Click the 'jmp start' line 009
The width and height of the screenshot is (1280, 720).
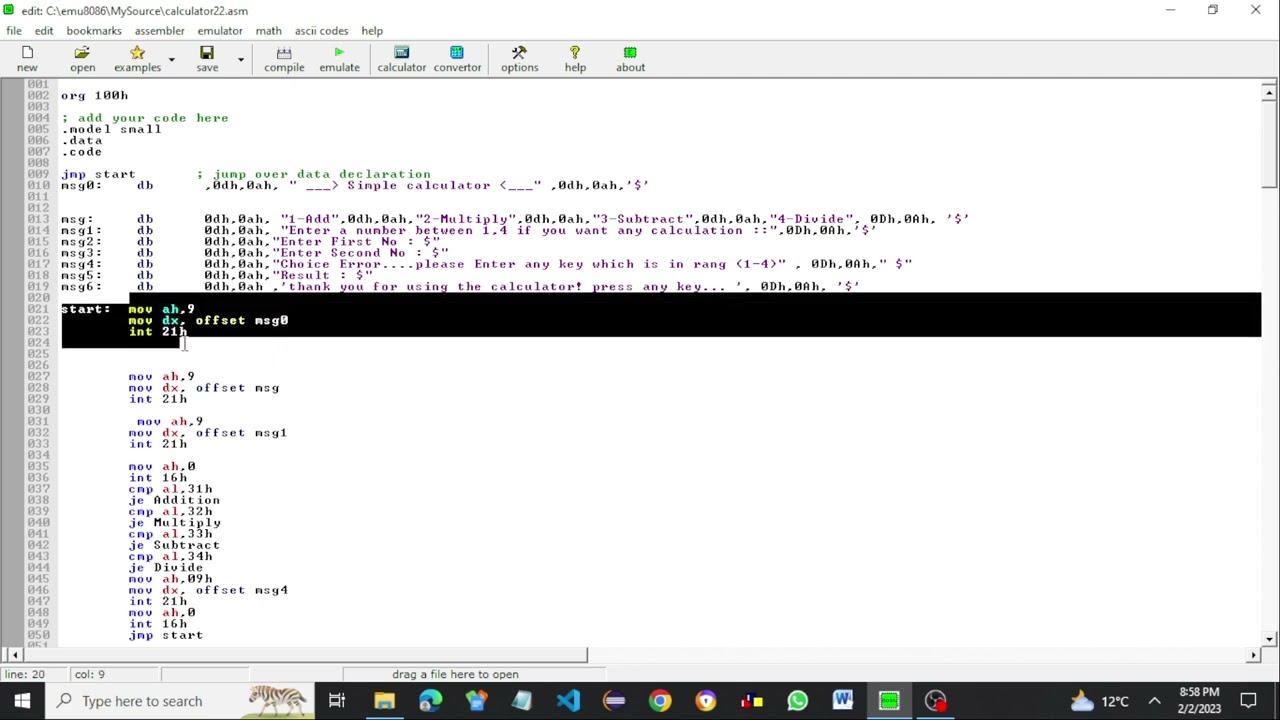click(98, 174)
